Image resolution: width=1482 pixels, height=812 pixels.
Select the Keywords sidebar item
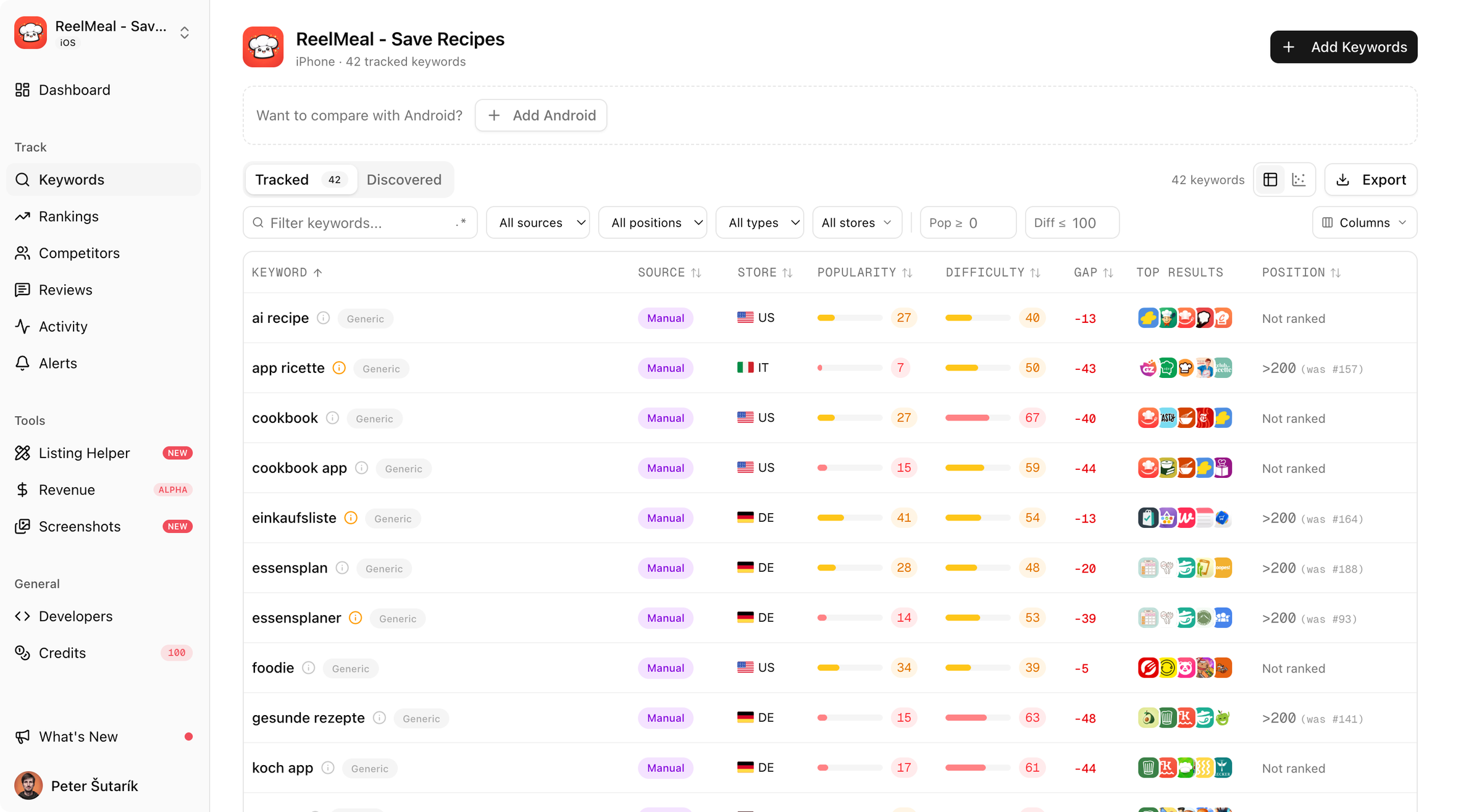pos(103,180)
